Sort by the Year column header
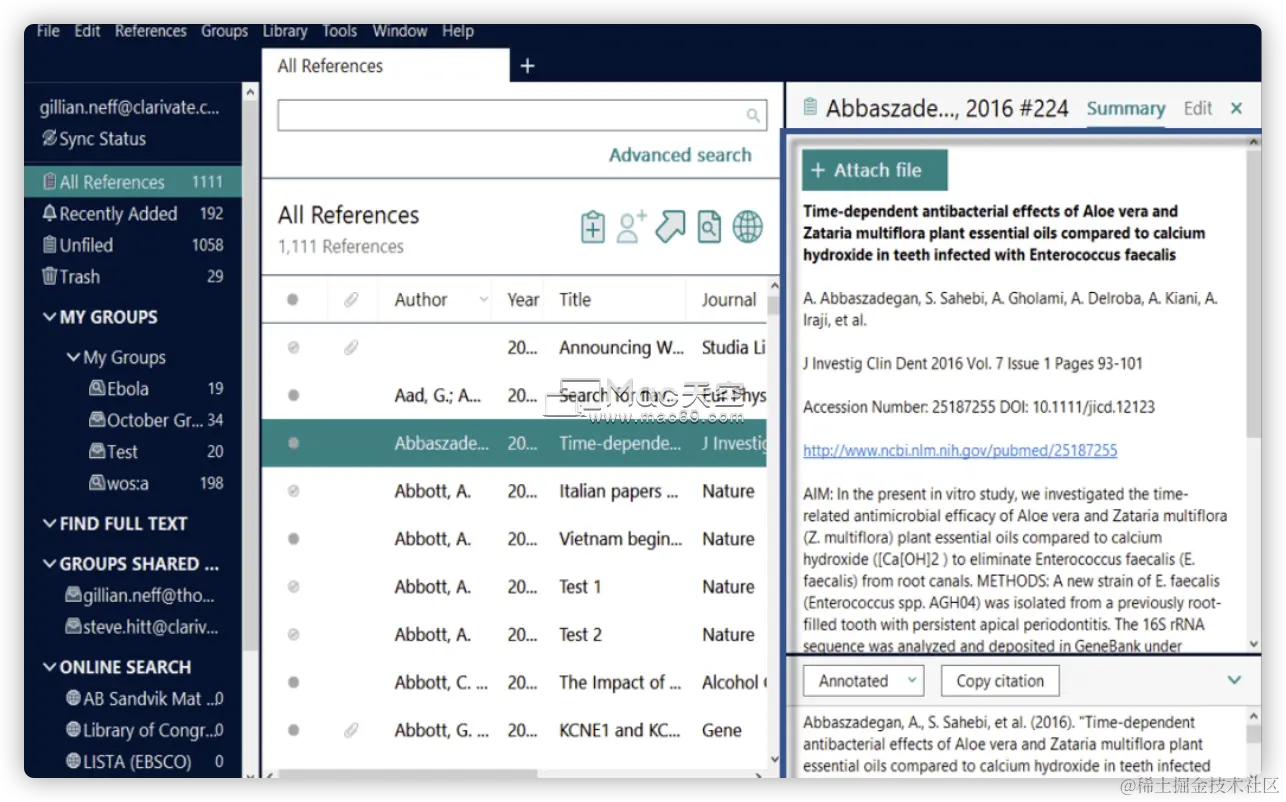 (x=522, y=300)
